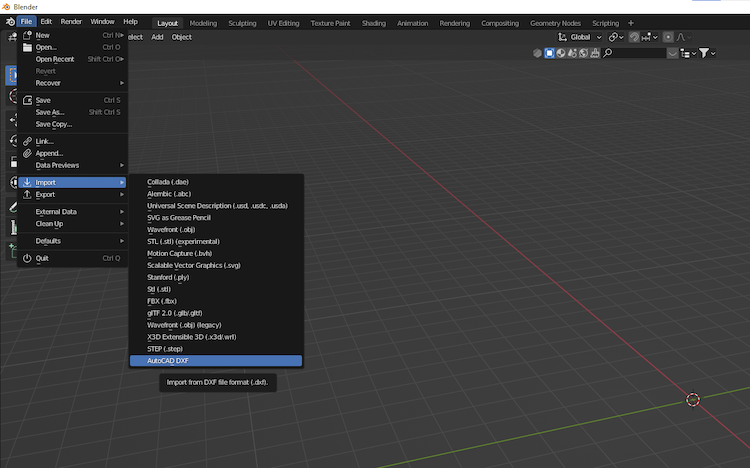Open the Object menu in viewport header
Viewport: 750px width, 468px height.
tap(181, 37)
